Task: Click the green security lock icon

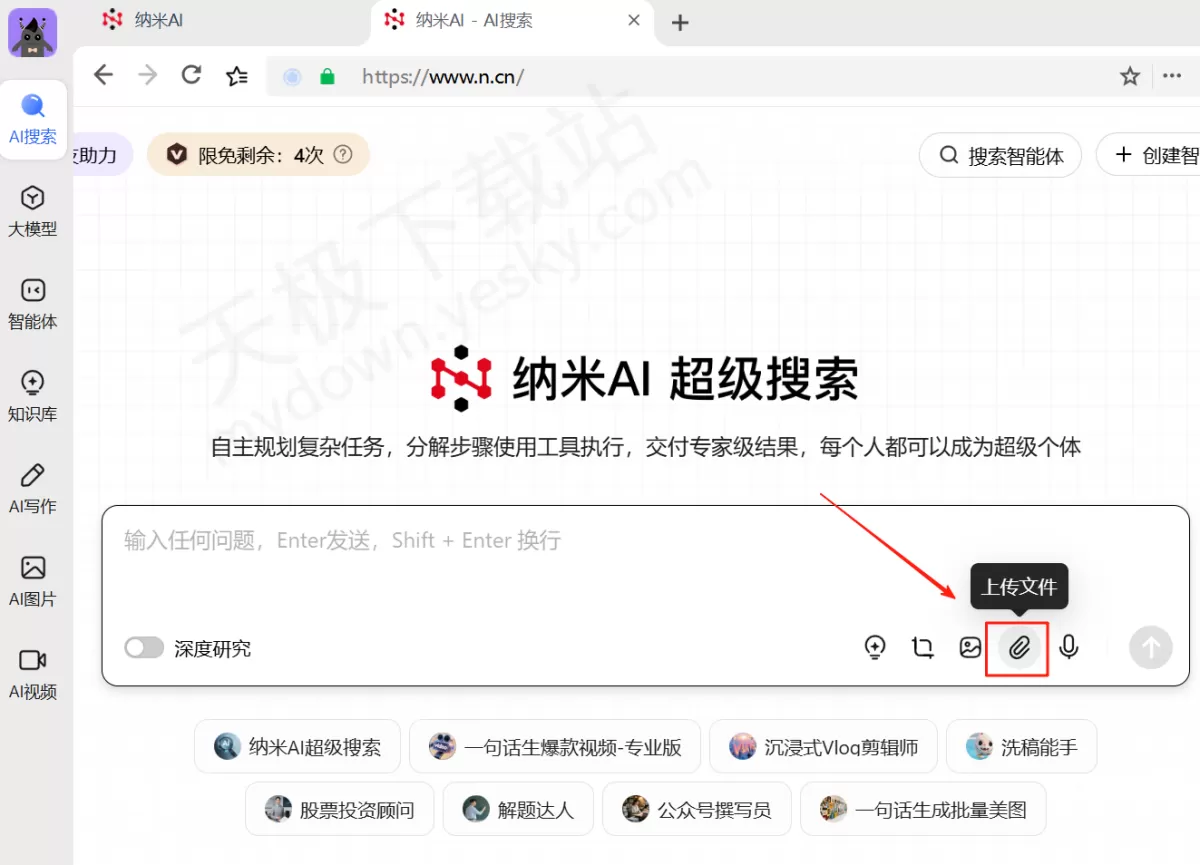Action: [326, 76]
